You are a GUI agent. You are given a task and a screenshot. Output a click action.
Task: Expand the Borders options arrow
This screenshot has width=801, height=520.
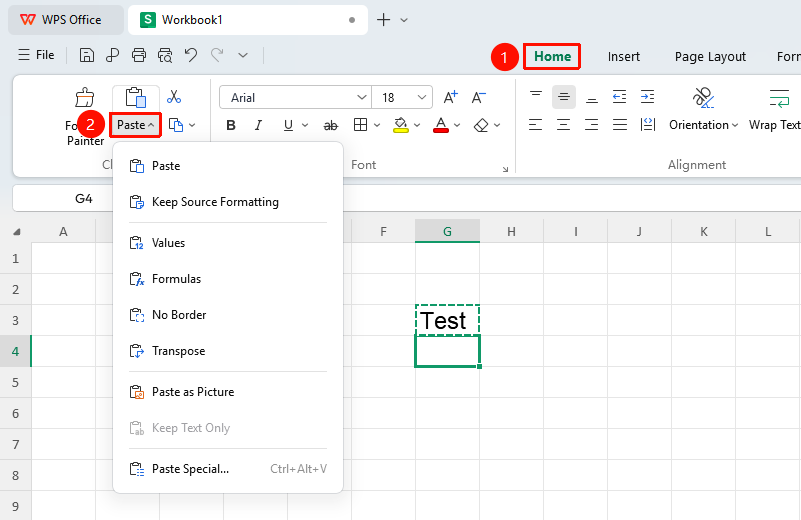377,125
